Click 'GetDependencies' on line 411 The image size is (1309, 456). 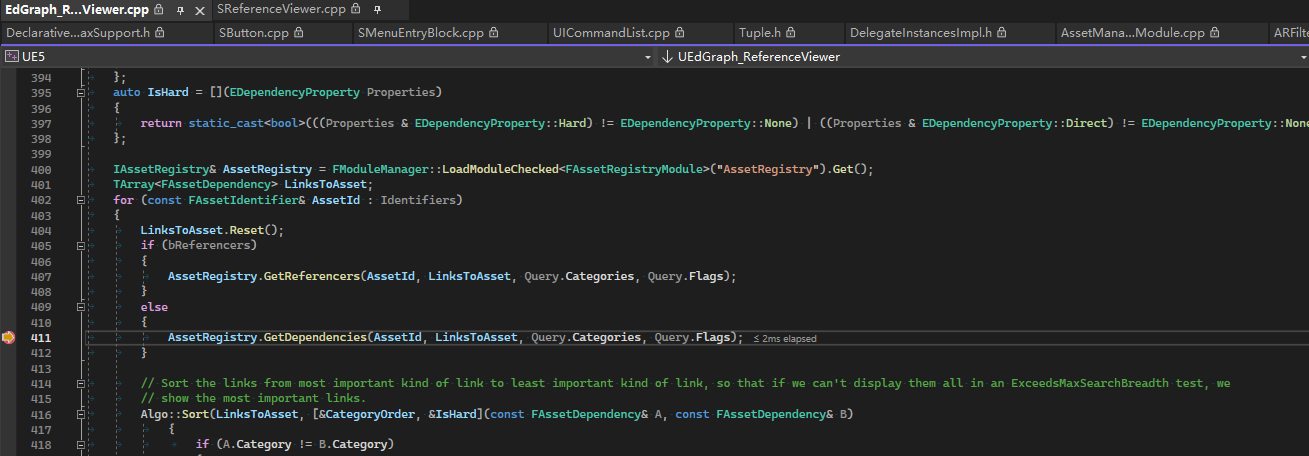(315, 338)
